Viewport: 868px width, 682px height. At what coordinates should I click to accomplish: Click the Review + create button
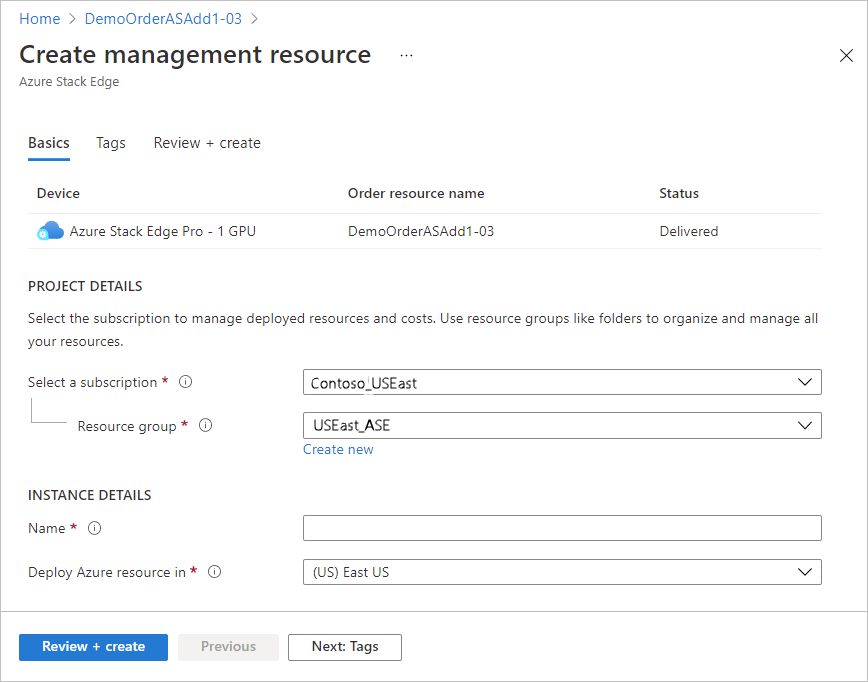coord(93,647)
